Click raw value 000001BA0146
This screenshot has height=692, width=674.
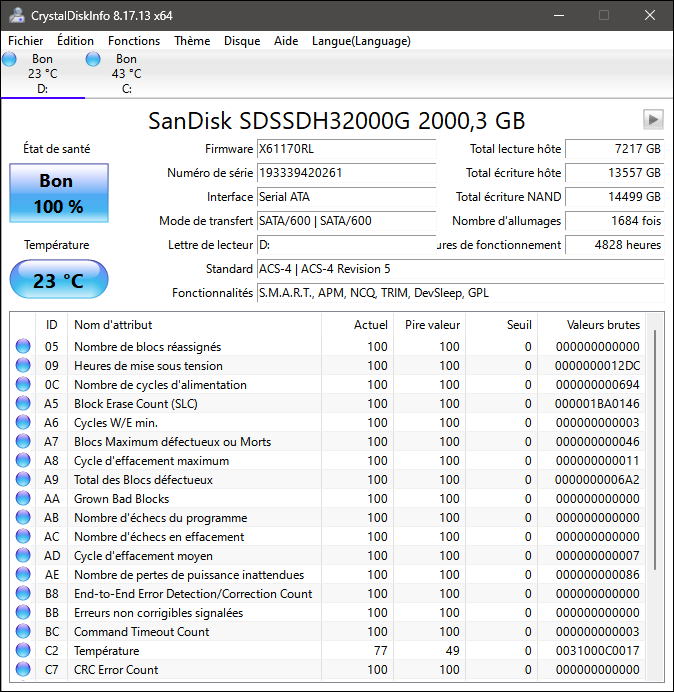click(x=597, y=403)
